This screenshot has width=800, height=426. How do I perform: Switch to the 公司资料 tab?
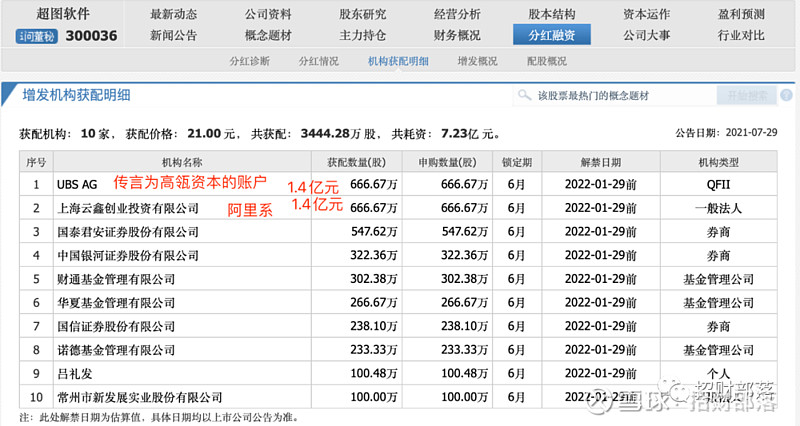tap(268, 14)
